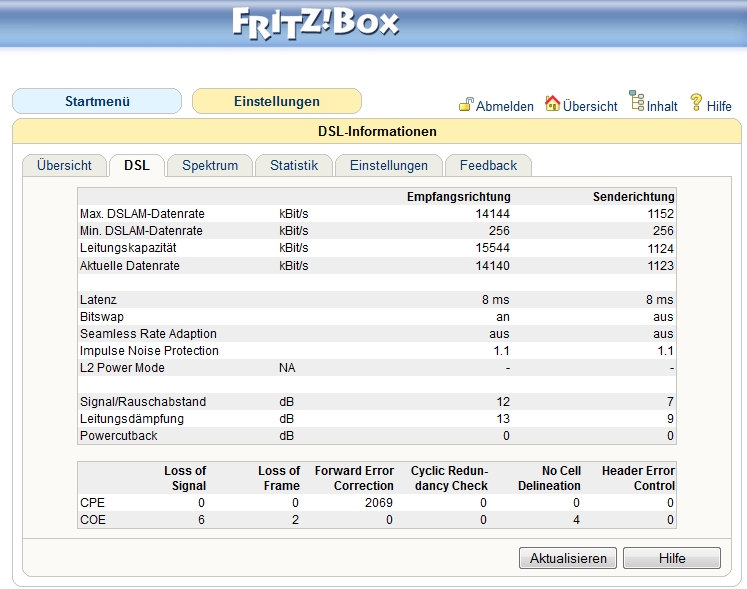The width and height of the screenshot is (747, 589).
Task: Click the value 1152
Action: tap(660, 214)
